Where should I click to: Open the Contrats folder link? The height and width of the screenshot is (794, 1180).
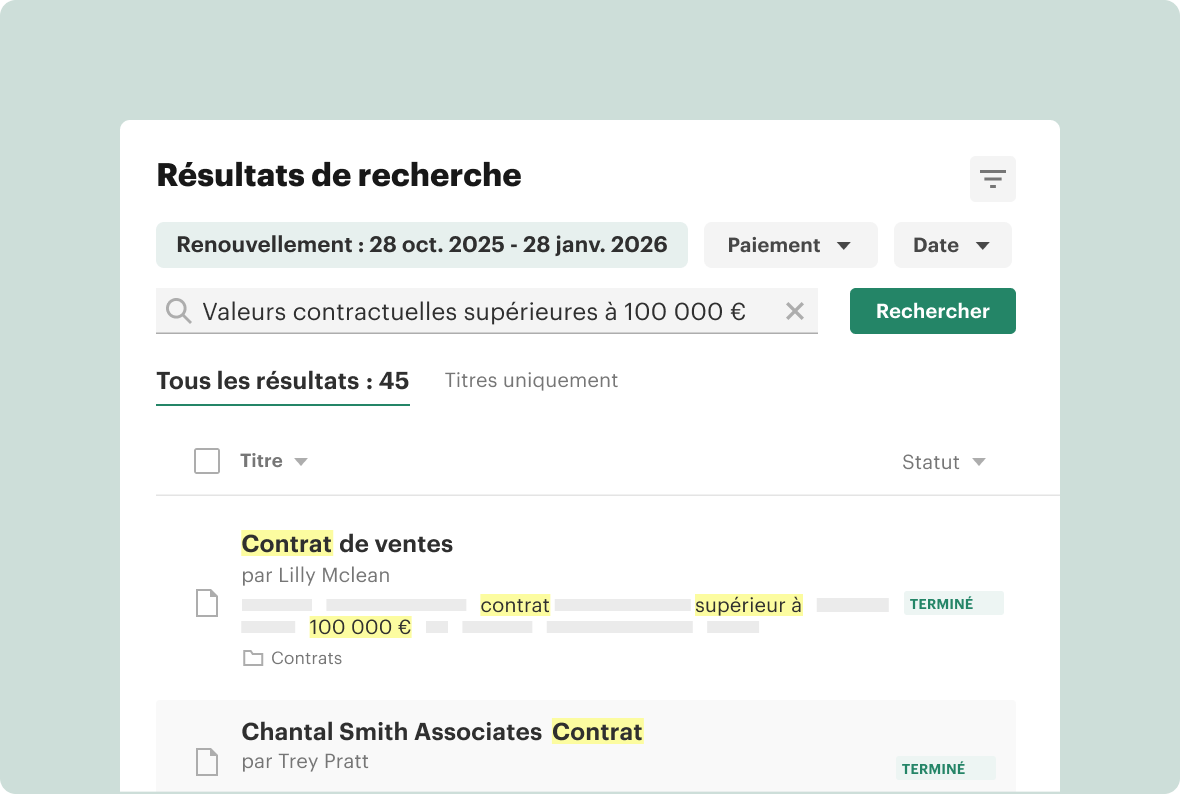pyautogui.click(x=306, y=659)
